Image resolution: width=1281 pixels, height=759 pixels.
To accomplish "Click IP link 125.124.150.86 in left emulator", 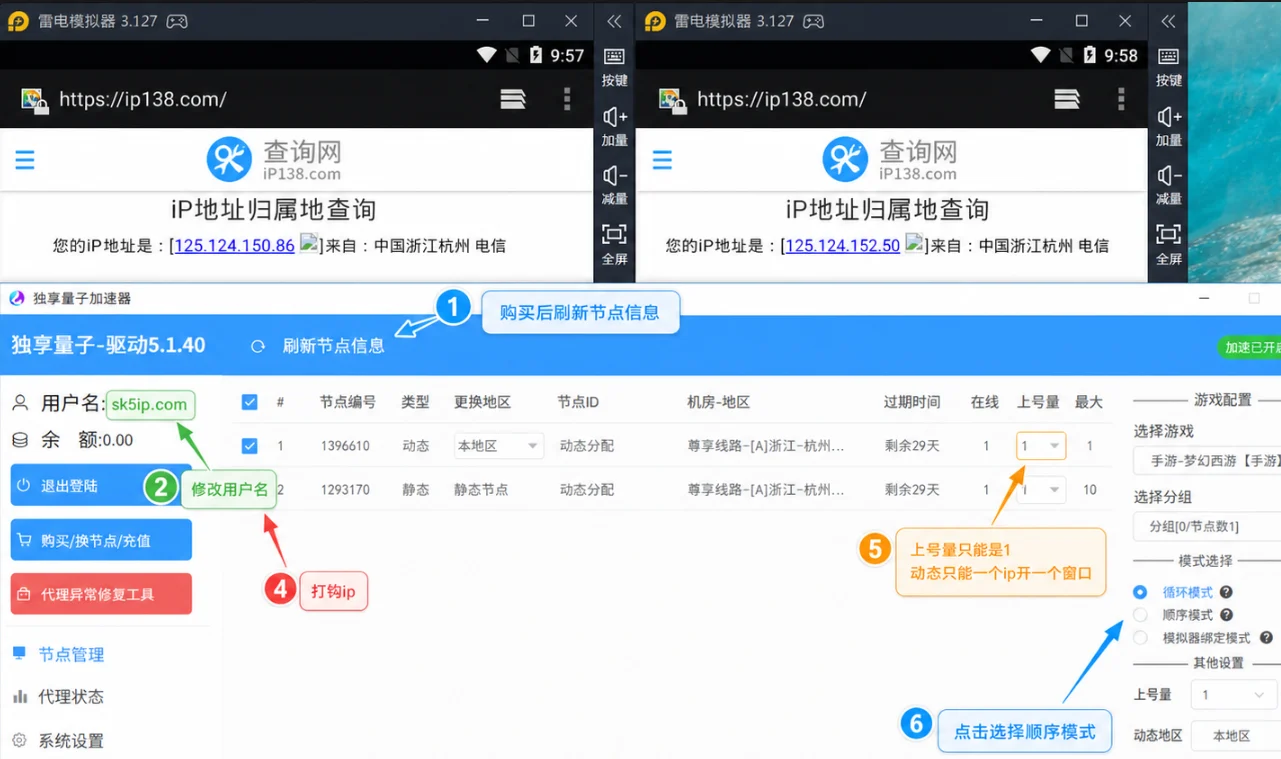I will click(235, 245).
